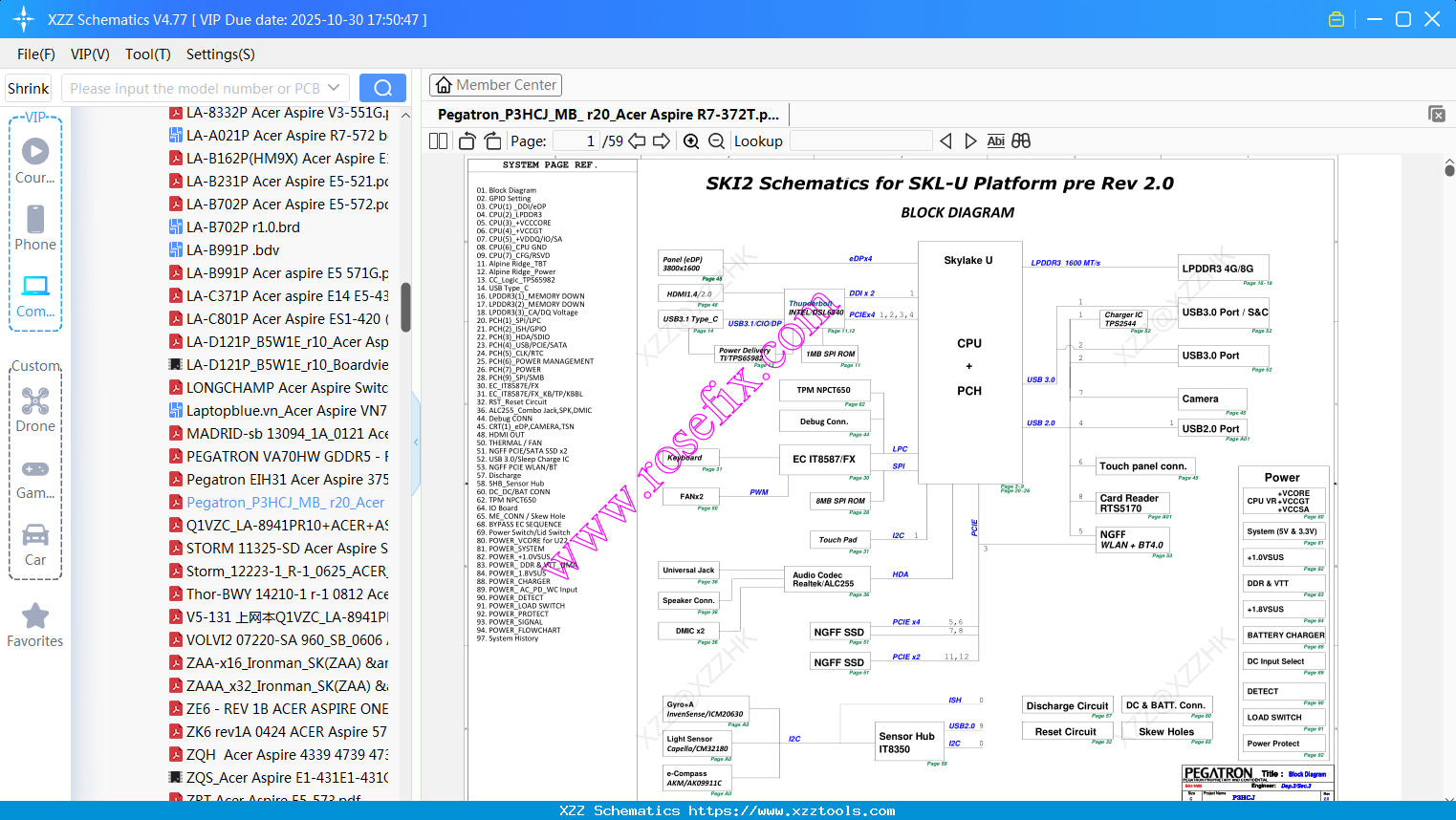Zoom out of the schematic
This screenshot has width=1456, height=820.
(716, 141)
